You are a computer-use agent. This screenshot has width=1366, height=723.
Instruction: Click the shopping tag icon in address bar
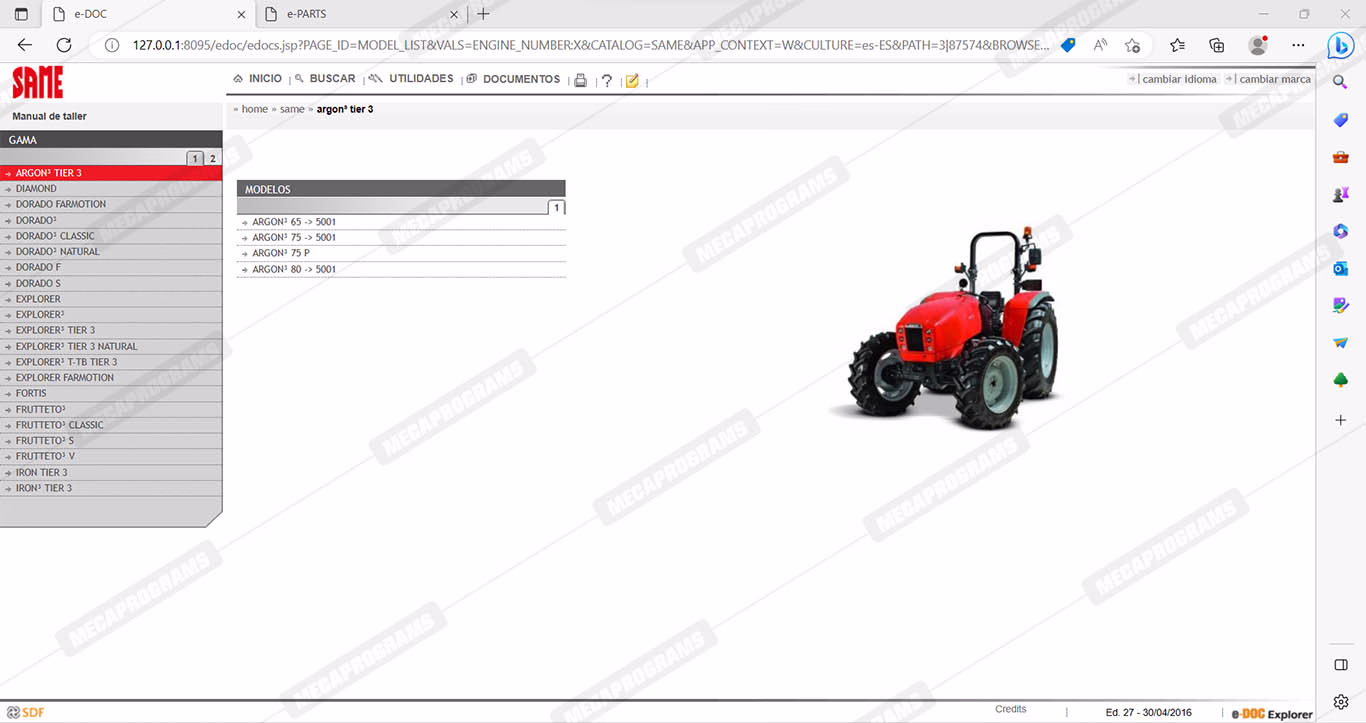pos(1068,45)
